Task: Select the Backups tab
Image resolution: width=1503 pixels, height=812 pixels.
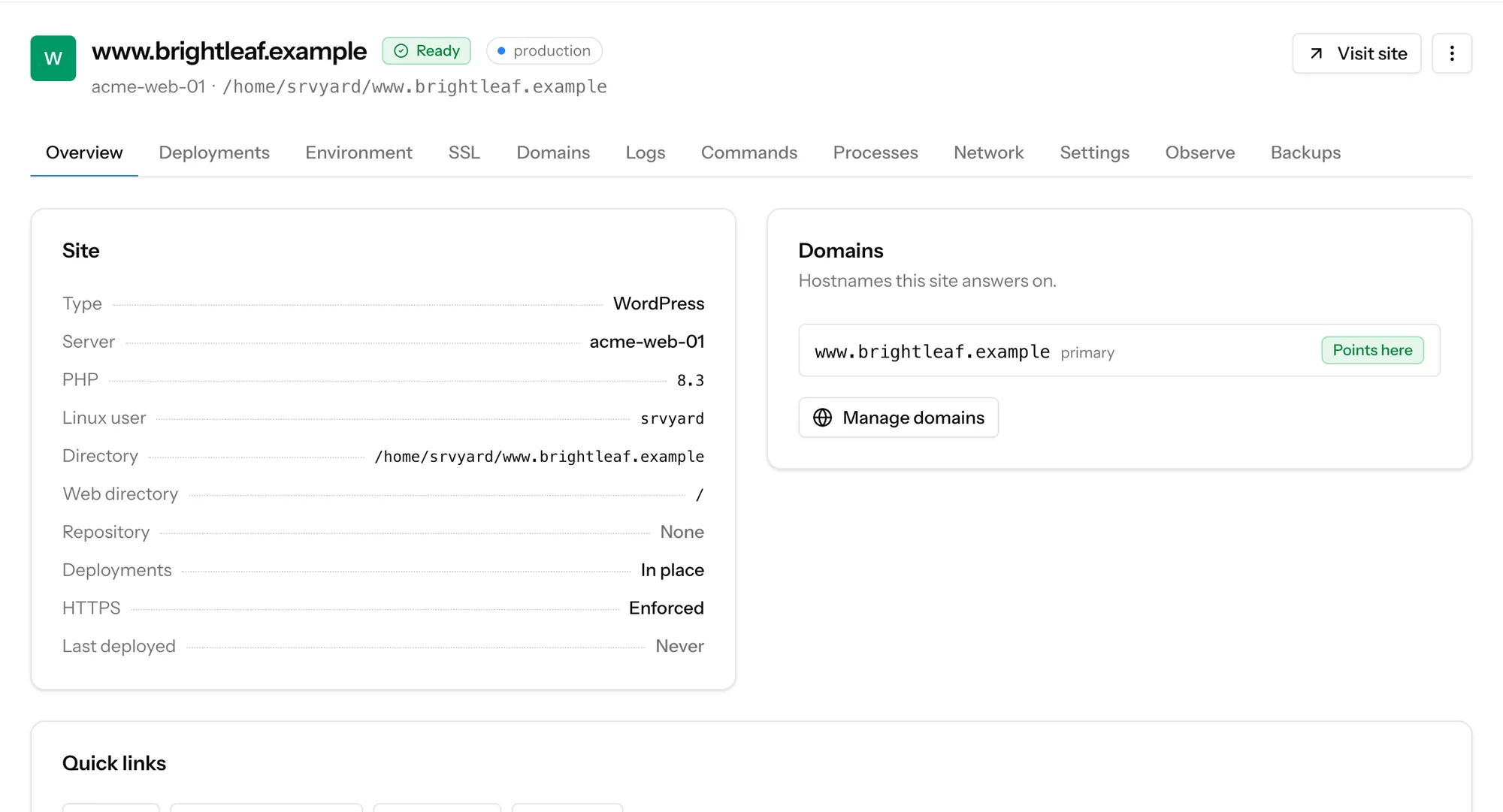Action: pyautogui.click(x=1306, y=152)
